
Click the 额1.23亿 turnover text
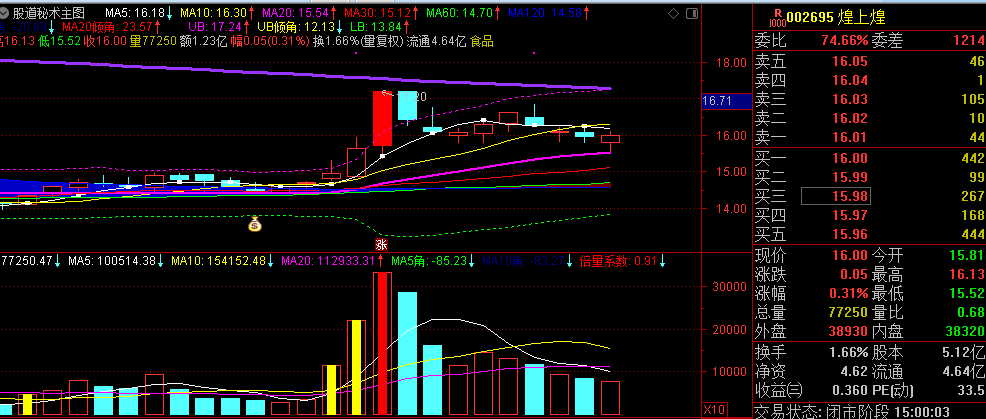click(203, 42)
